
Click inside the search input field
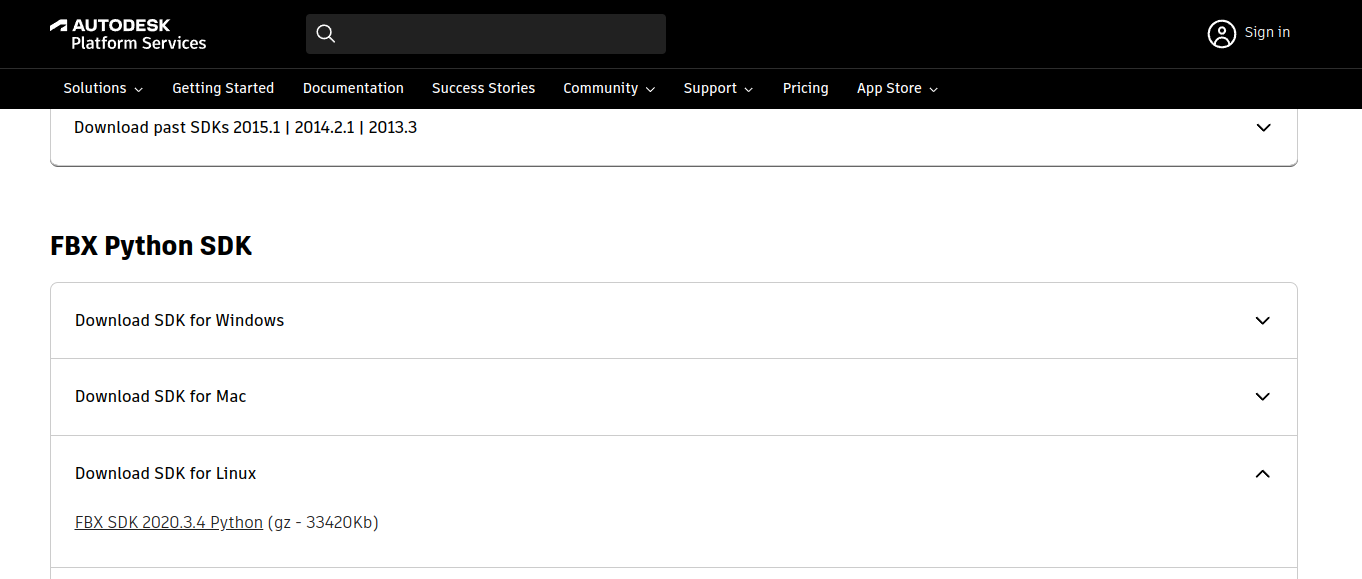(x=500, y=34)
